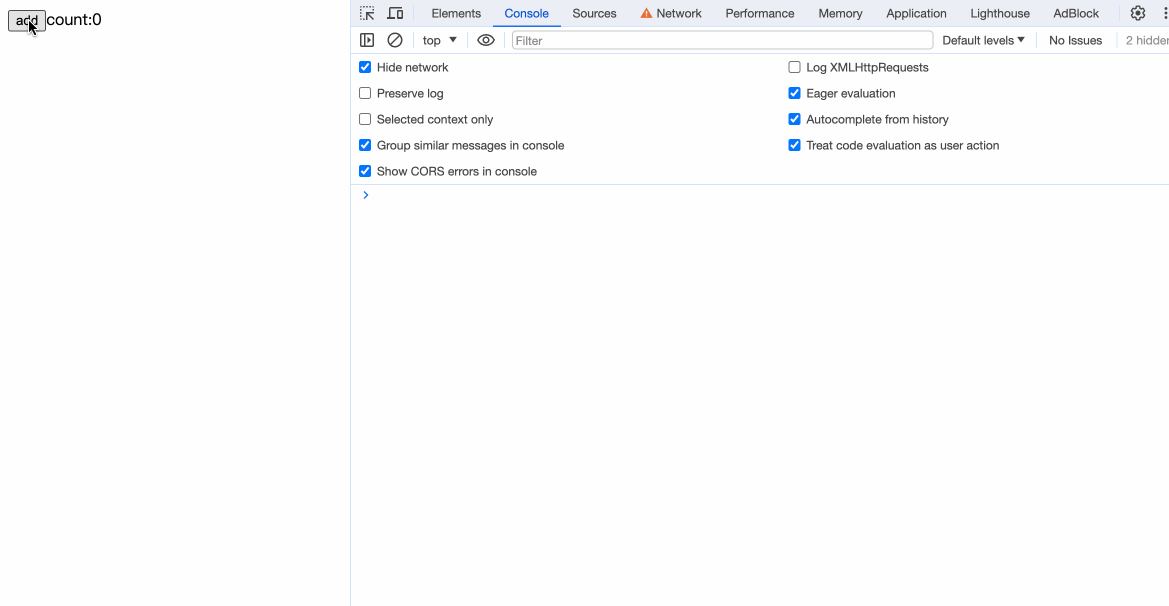1169x606 pixels.
Task: Uncheck the Hide network checkbox
Action: pos(365,67)
